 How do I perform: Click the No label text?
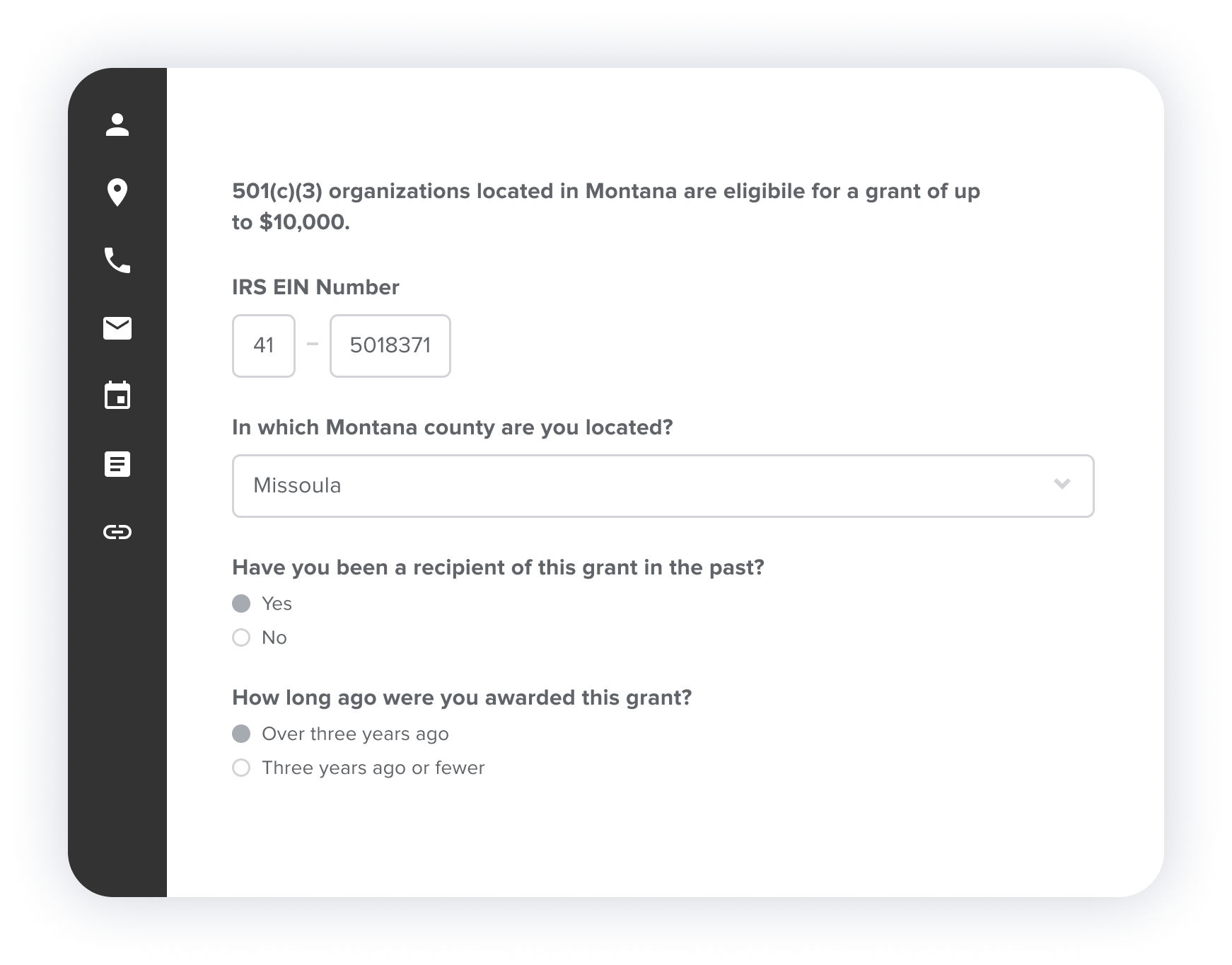point(274,637)
